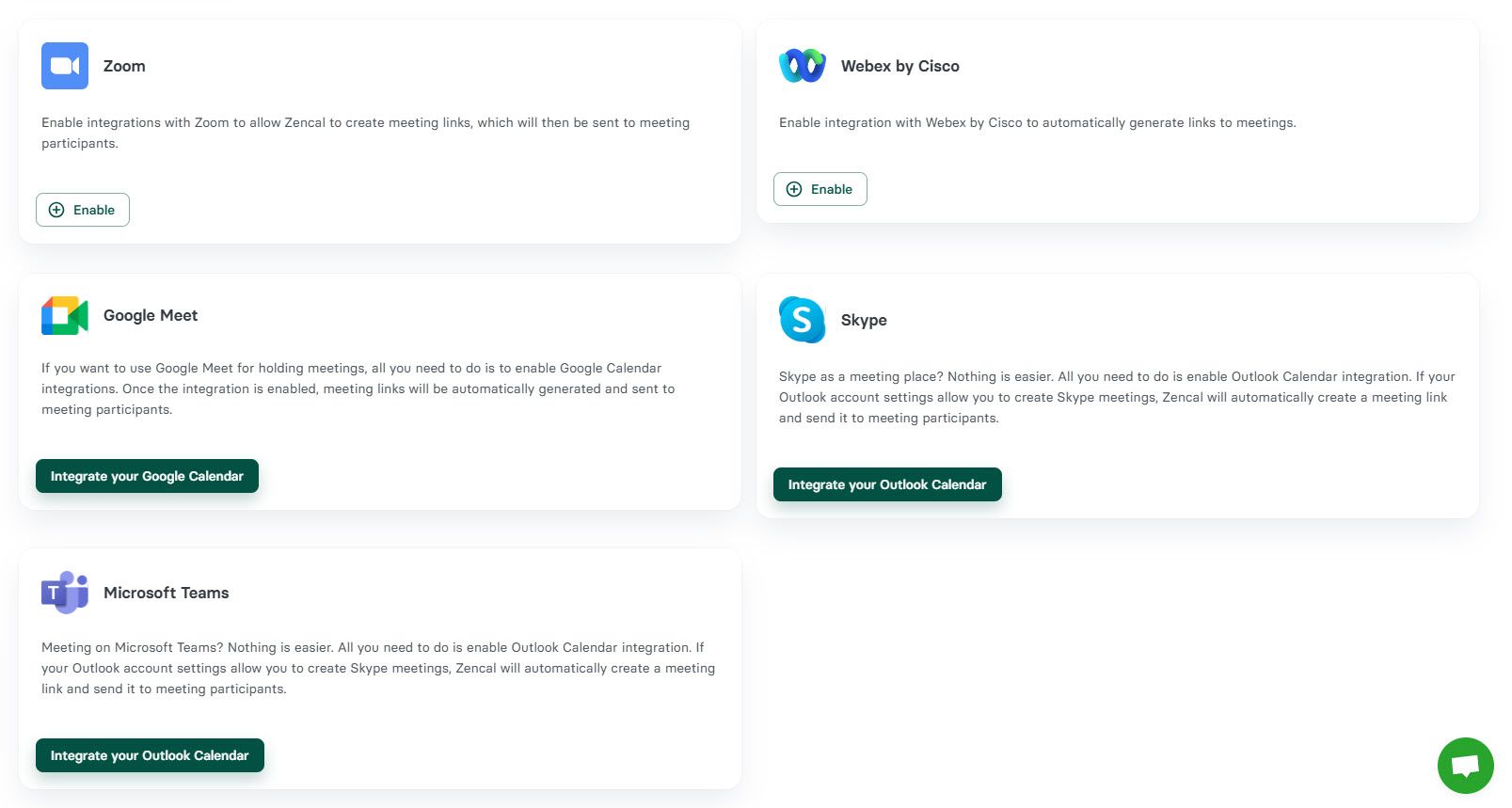1512x808 pixels.
Task: Click Integrate your Google Calendar
Action: (x=147, y=476)
